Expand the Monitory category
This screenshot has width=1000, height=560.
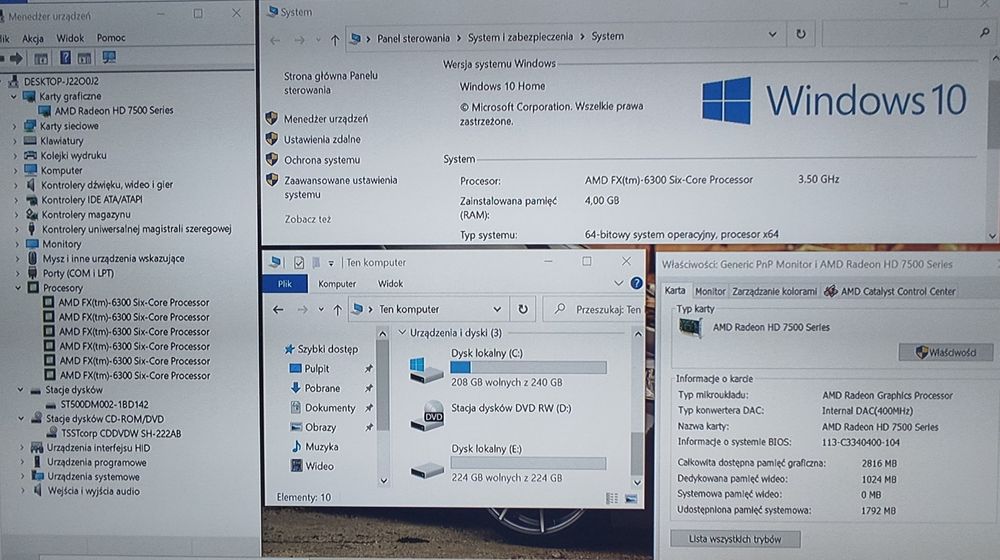[x=16, y=244]
